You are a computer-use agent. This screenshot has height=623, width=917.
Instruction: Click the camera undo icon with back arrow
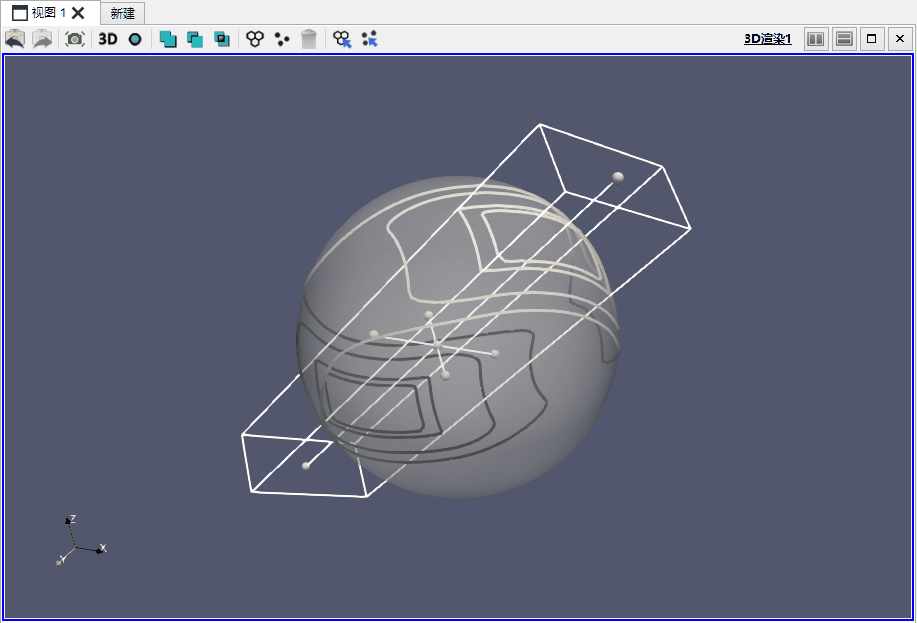pyautogui.click(x=15, y=39)
